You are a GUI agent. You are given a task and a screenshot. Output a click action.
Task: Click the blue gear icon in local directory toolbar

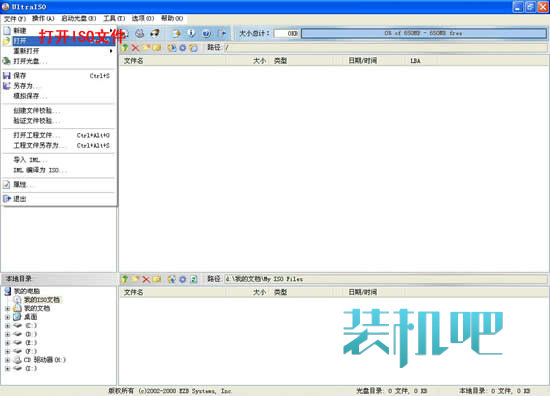[183, 279]
